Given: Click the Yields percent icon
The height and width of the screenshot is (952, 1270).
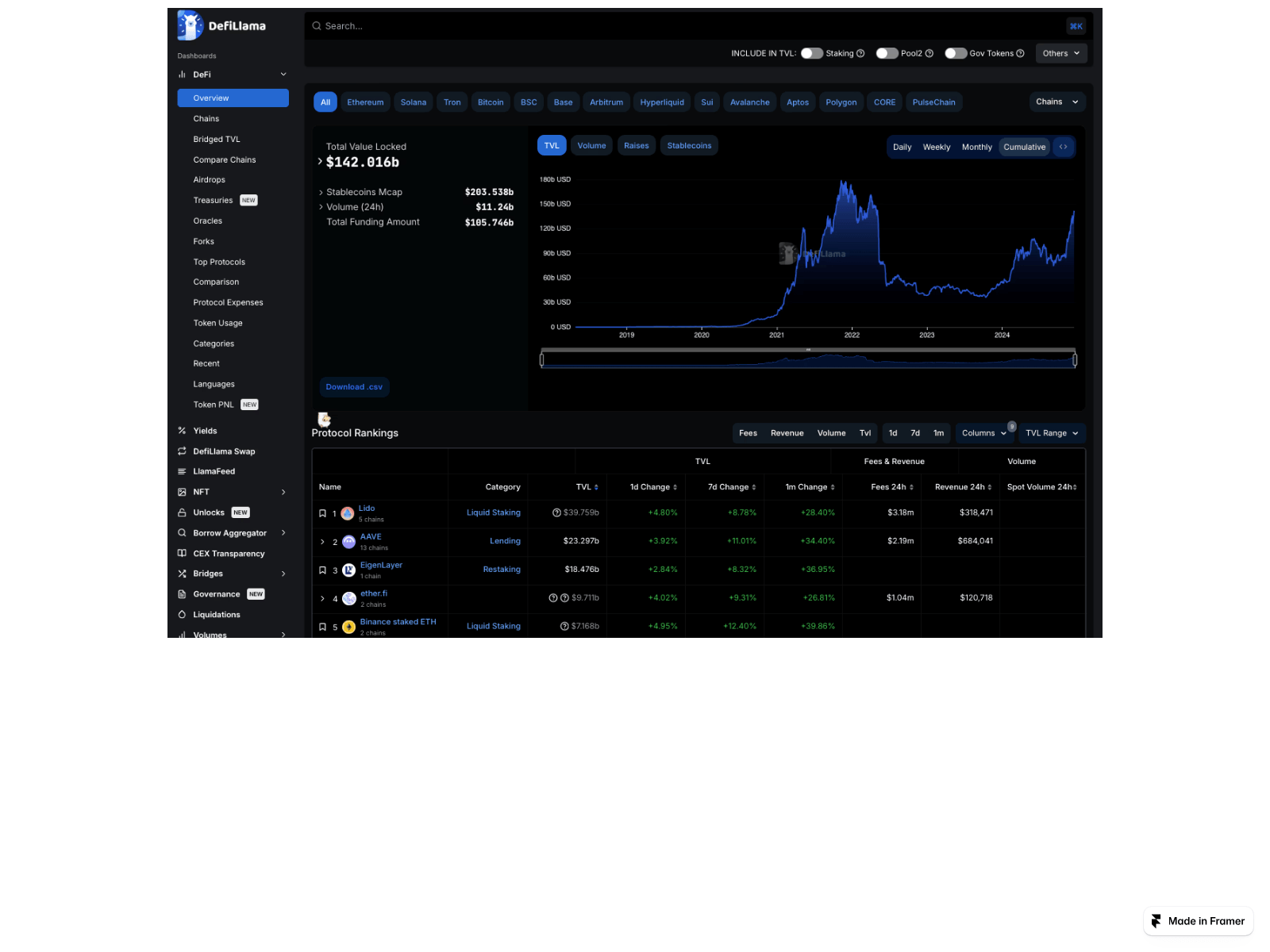Looking at the screenshot, I should pos(182,431).
